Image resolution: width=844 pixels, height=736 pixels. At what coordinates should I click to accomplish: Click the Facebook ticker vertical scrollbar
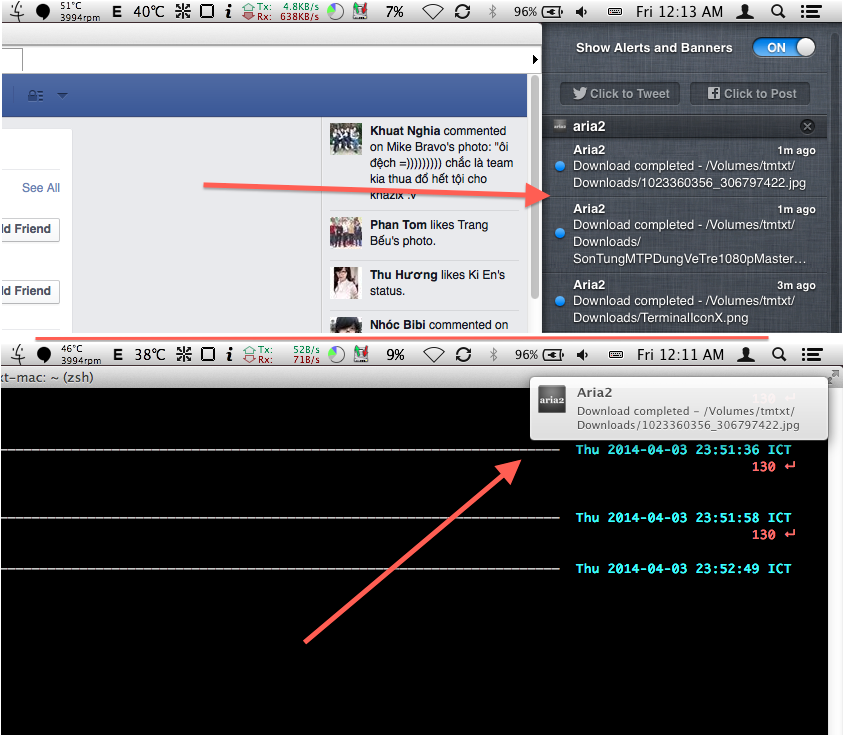coord(534,188)
